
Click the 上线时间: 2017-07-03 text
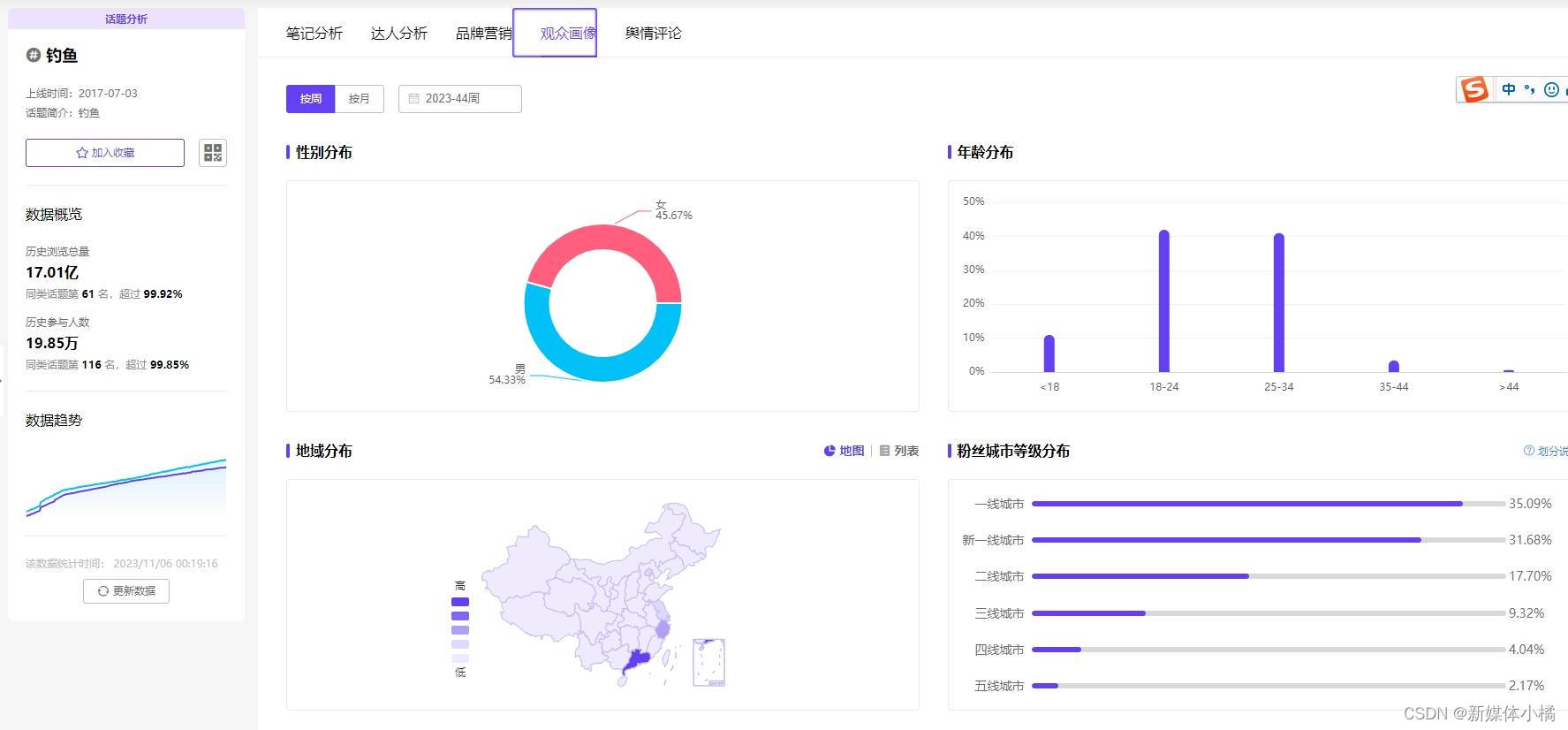81,93
